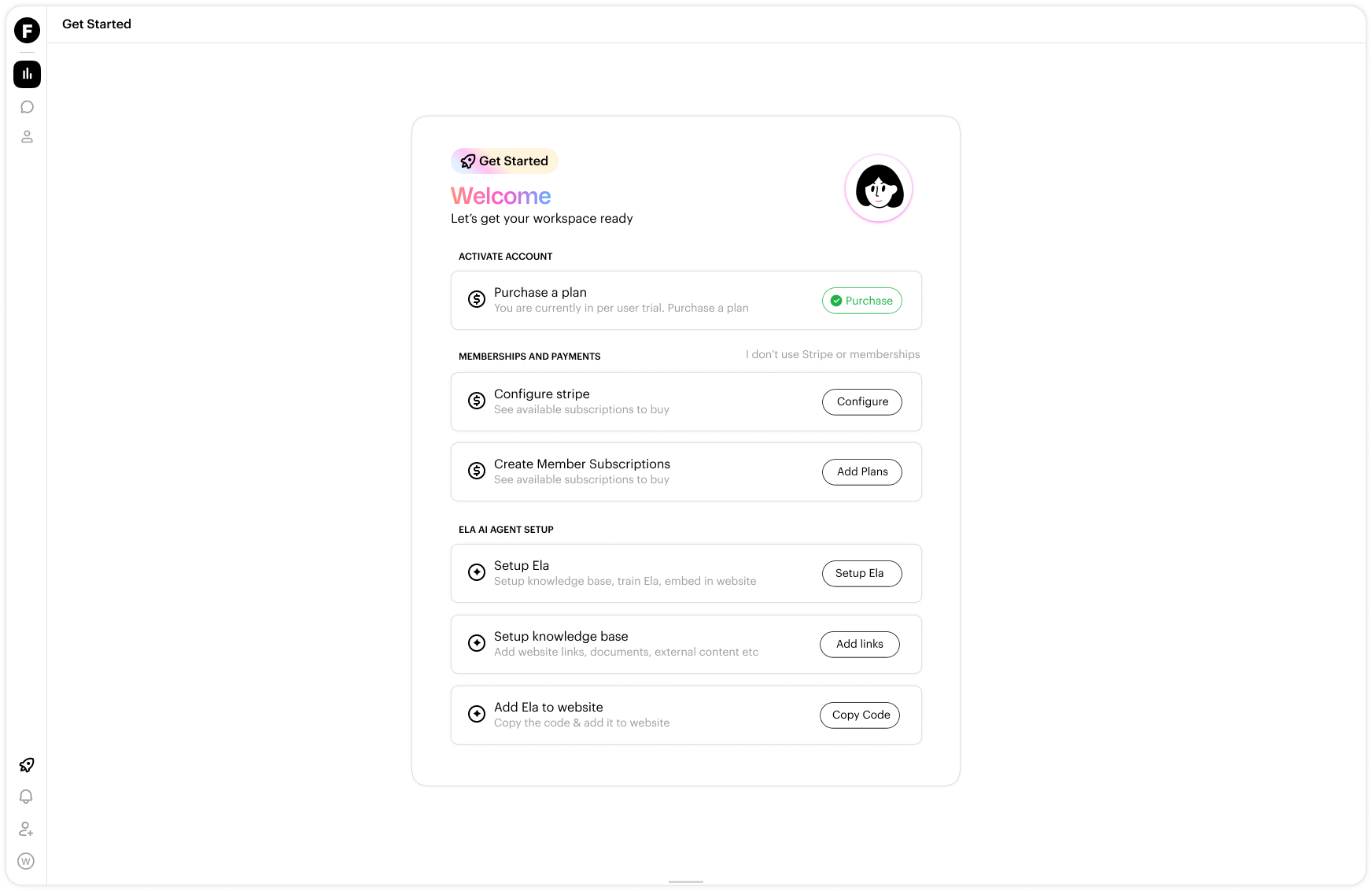Viewport: 1372px width, 891px height.
Task: Open the chat bubble sidebar icon
Action: point(27,107)
